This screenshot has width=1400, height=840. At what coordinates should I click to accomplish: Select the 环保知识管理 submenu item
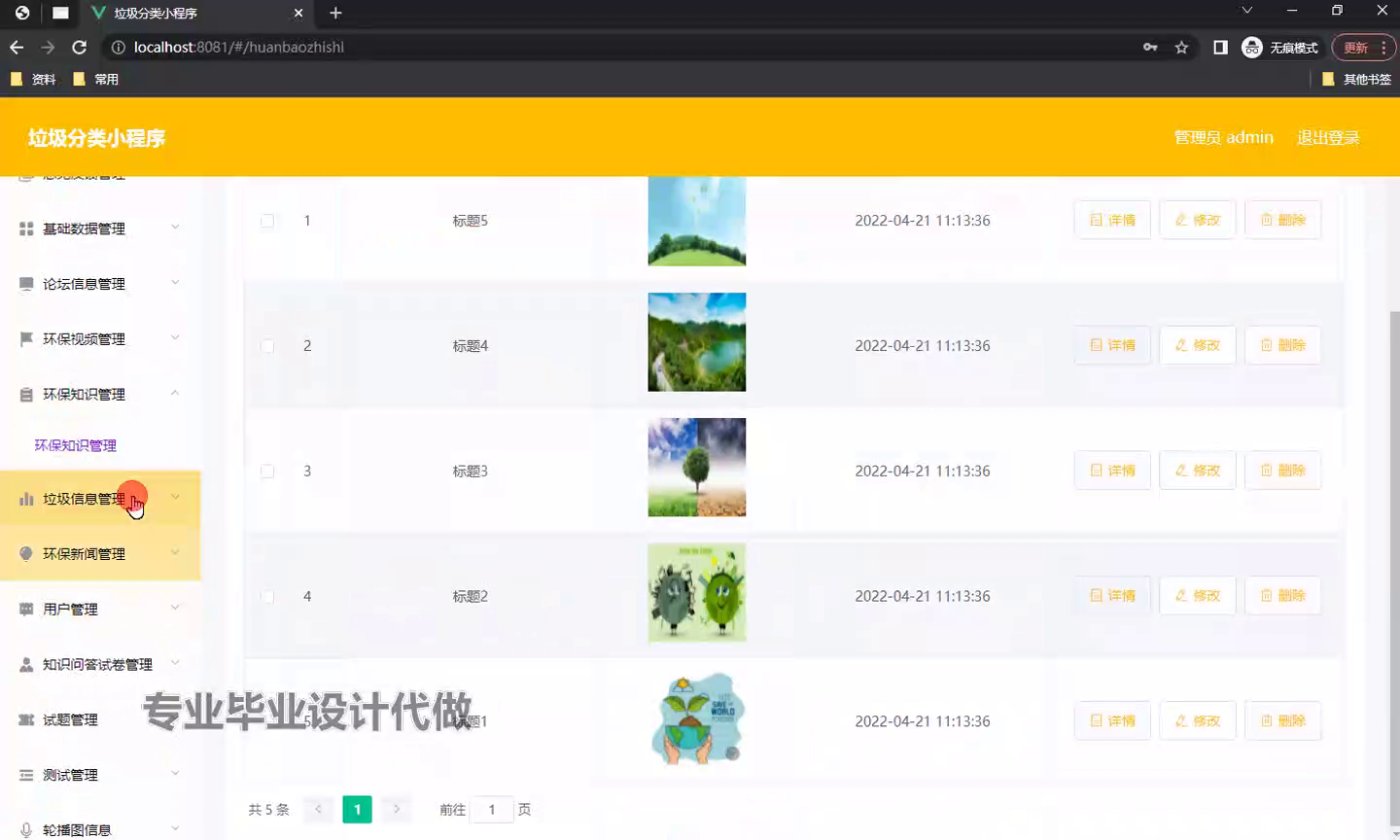point(76,445)
